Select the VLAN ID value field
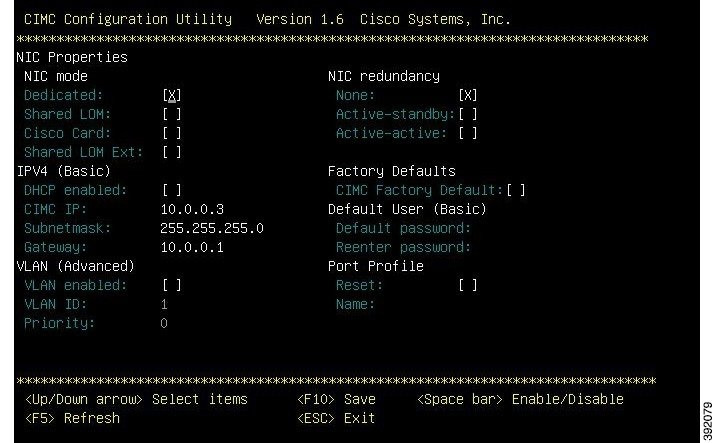 pyautogui.click(x=164, y=305)
